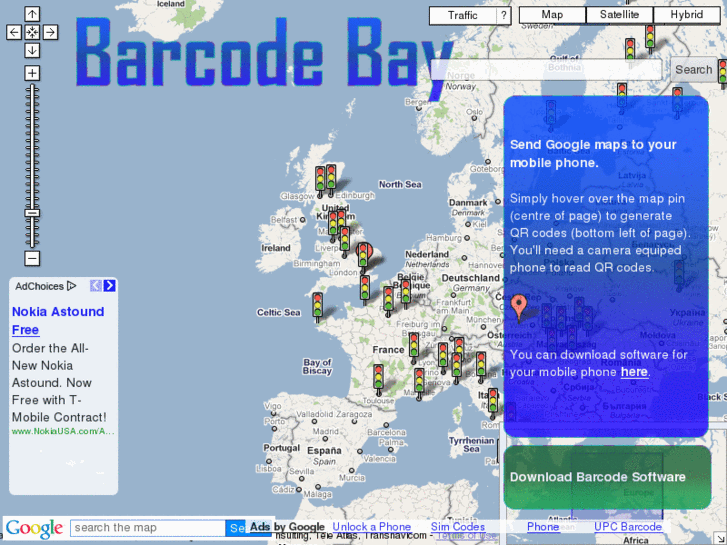Click the overview map collapse arrow
Viewport: 727px width, 545px height.
pyautogui.click(x=721, y=539)
